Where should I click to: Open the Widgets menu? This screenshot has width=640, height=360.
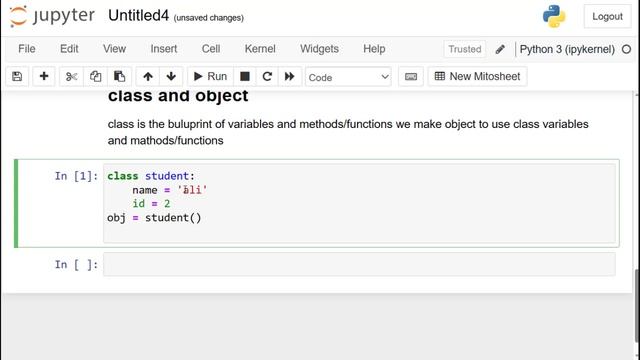pos(319,49)
